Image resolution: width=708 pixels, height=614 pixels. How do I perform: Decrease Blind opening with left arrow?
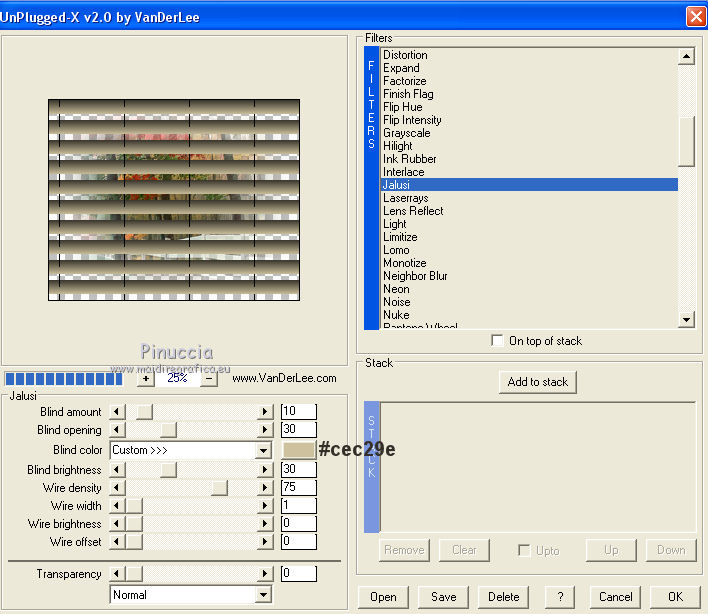(117, 429)
